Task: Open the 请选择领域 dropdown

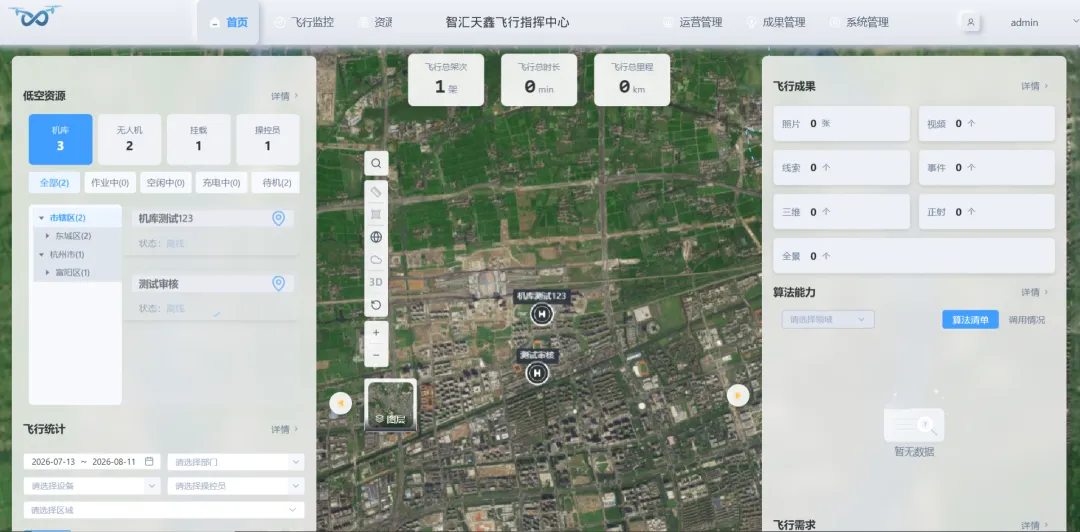Action: pos(828,320)
